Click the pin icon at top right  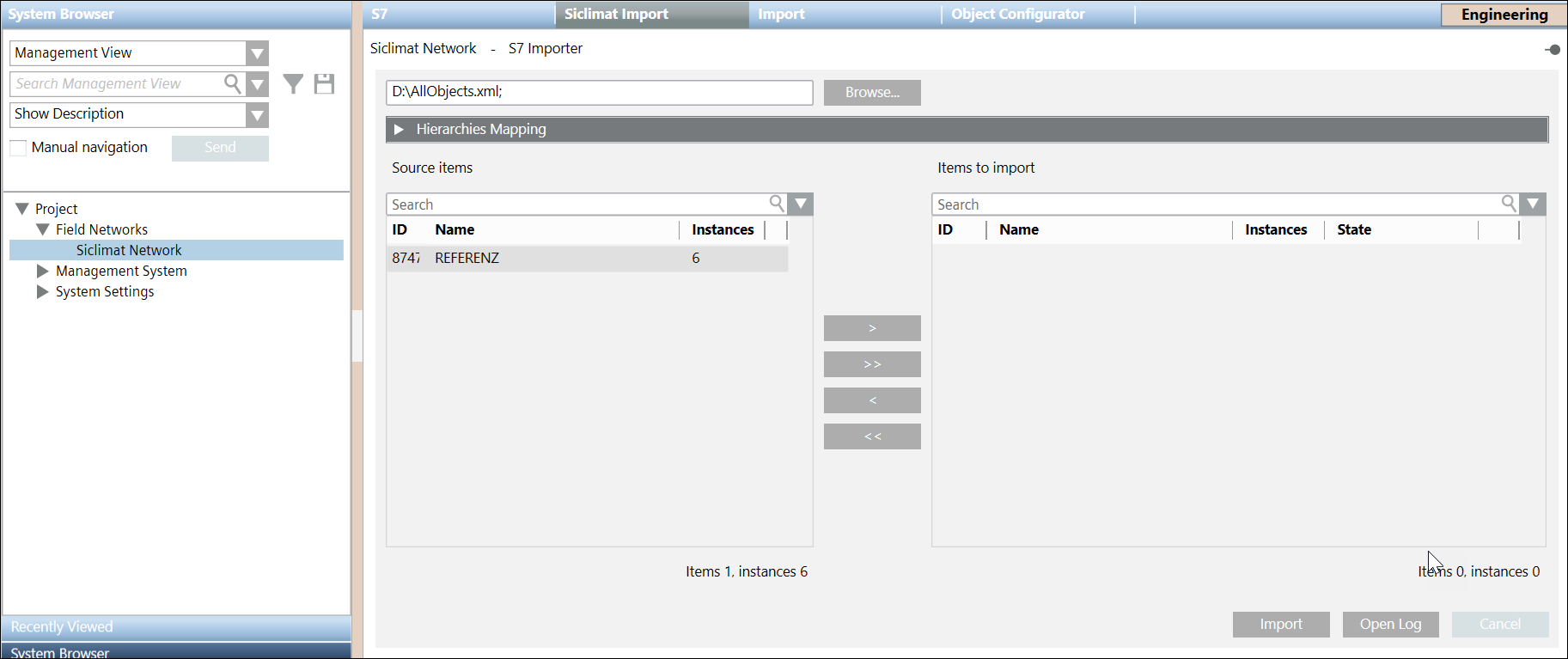[x=1553, y=50]
